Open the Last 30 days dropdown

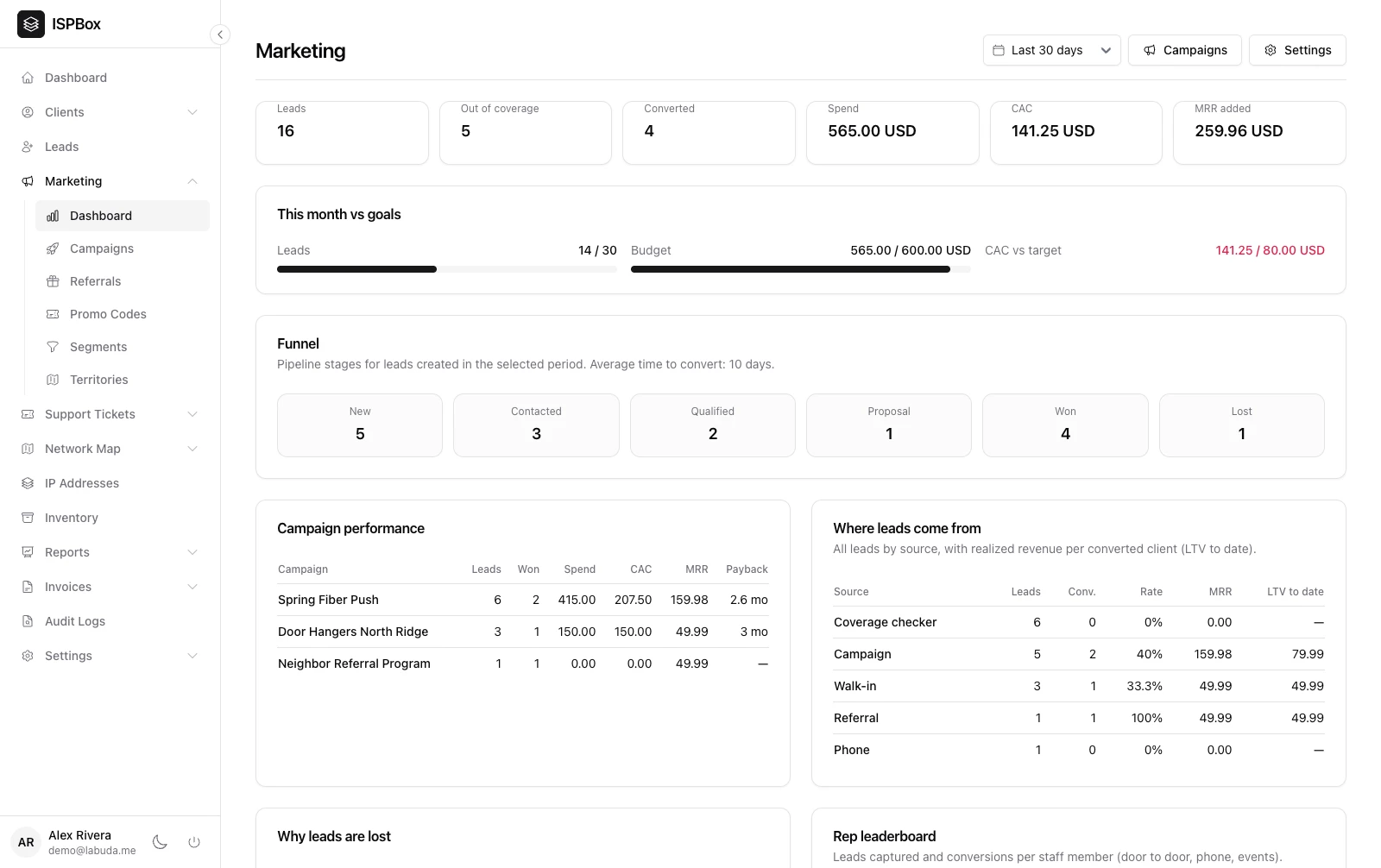1051,50
